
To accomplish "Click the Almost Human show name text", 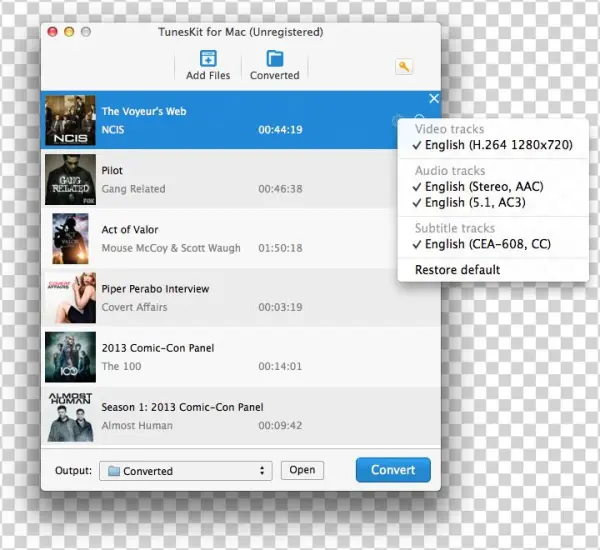I will pyautogui.click(x=137, y=426).
